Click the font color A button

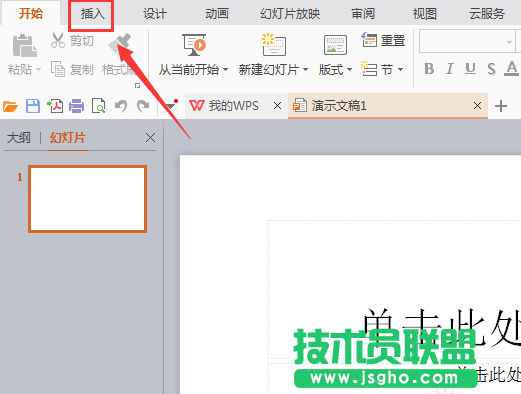click(x=511, y=69)
